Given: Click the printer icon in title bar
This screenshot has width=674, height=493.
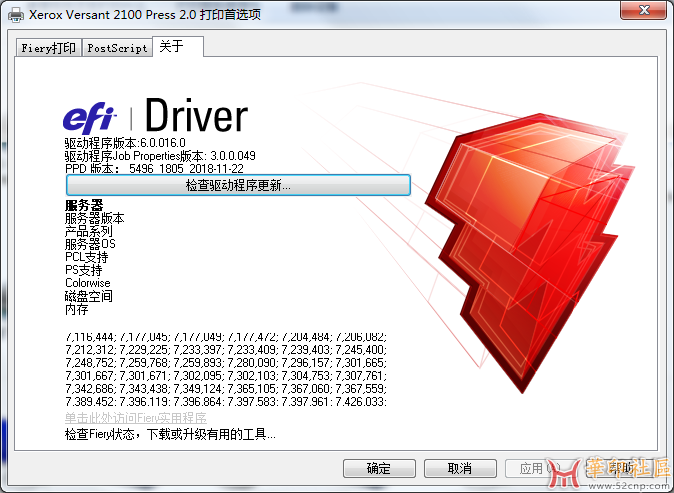Looking at the screenshot, I should pyautogui.click(x=16, y=15).
